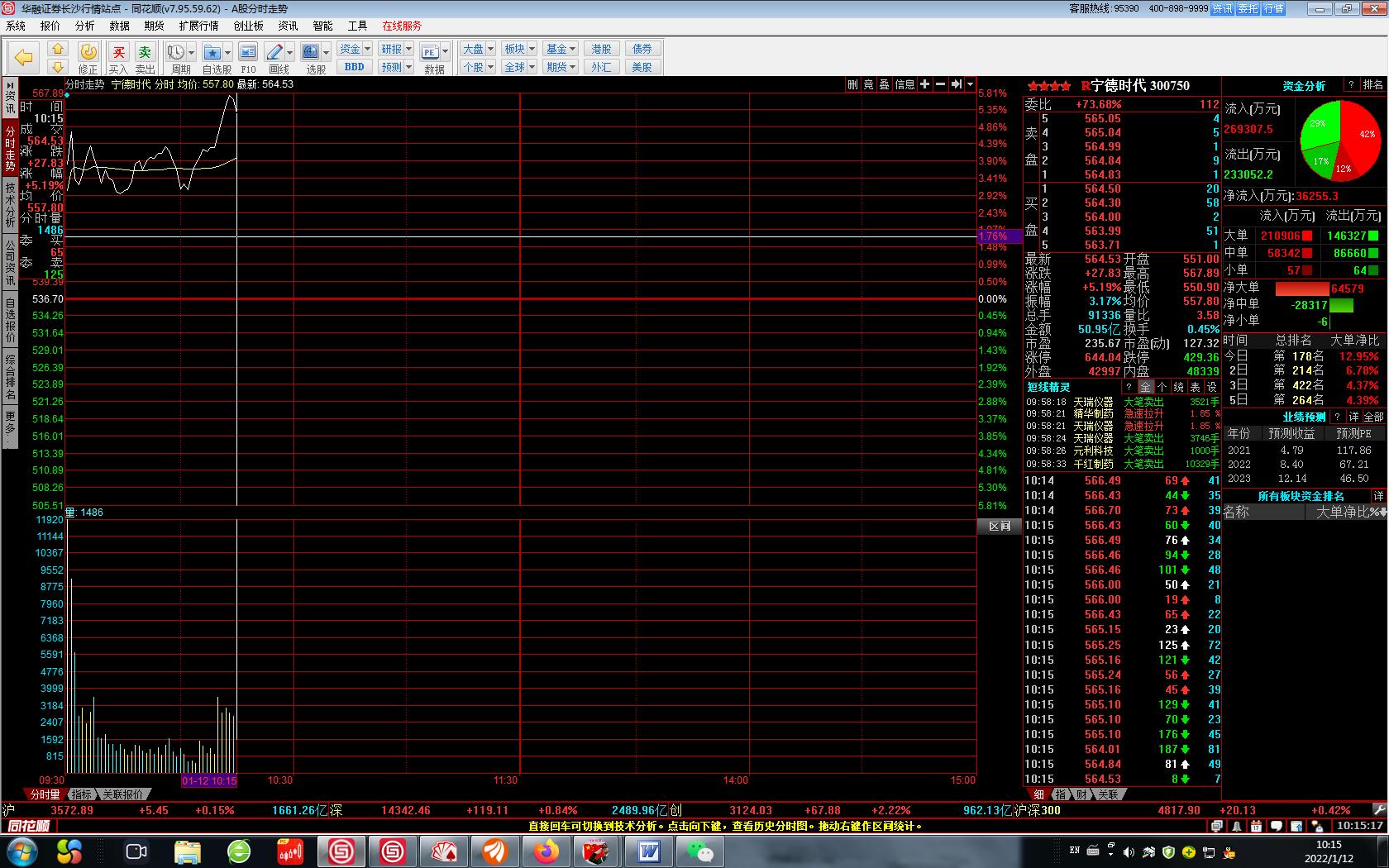Image resolution: width=1389 pixels, height=868 pixels.
Task: Select the 全 filter in 短线精灵
Action: point(1146,387)
